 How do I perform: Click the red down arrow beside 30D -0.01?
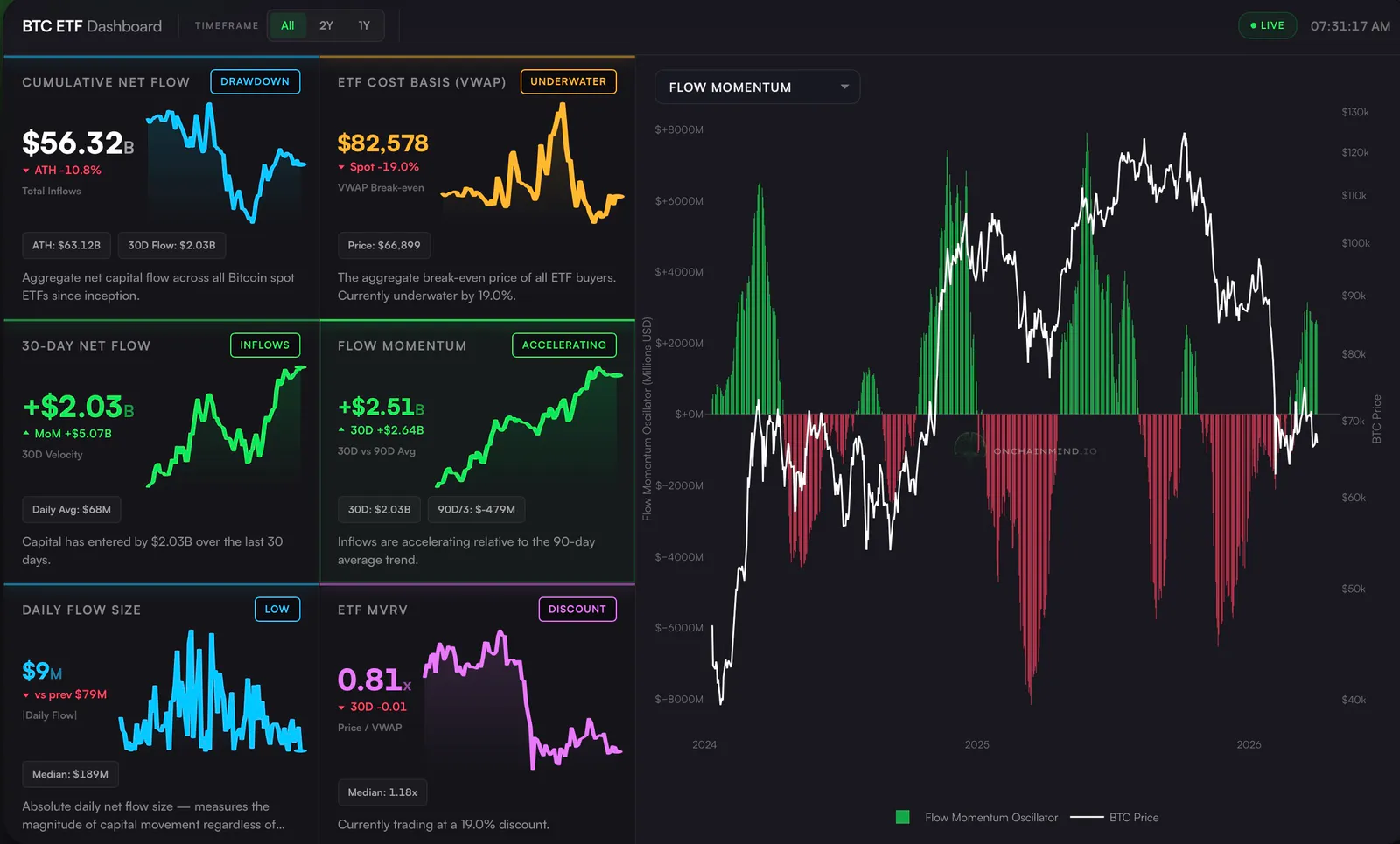341,708
